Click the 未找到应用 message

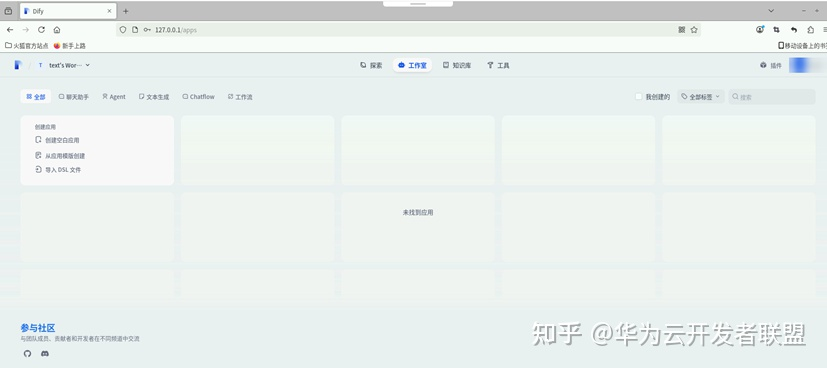pos(418,212)
